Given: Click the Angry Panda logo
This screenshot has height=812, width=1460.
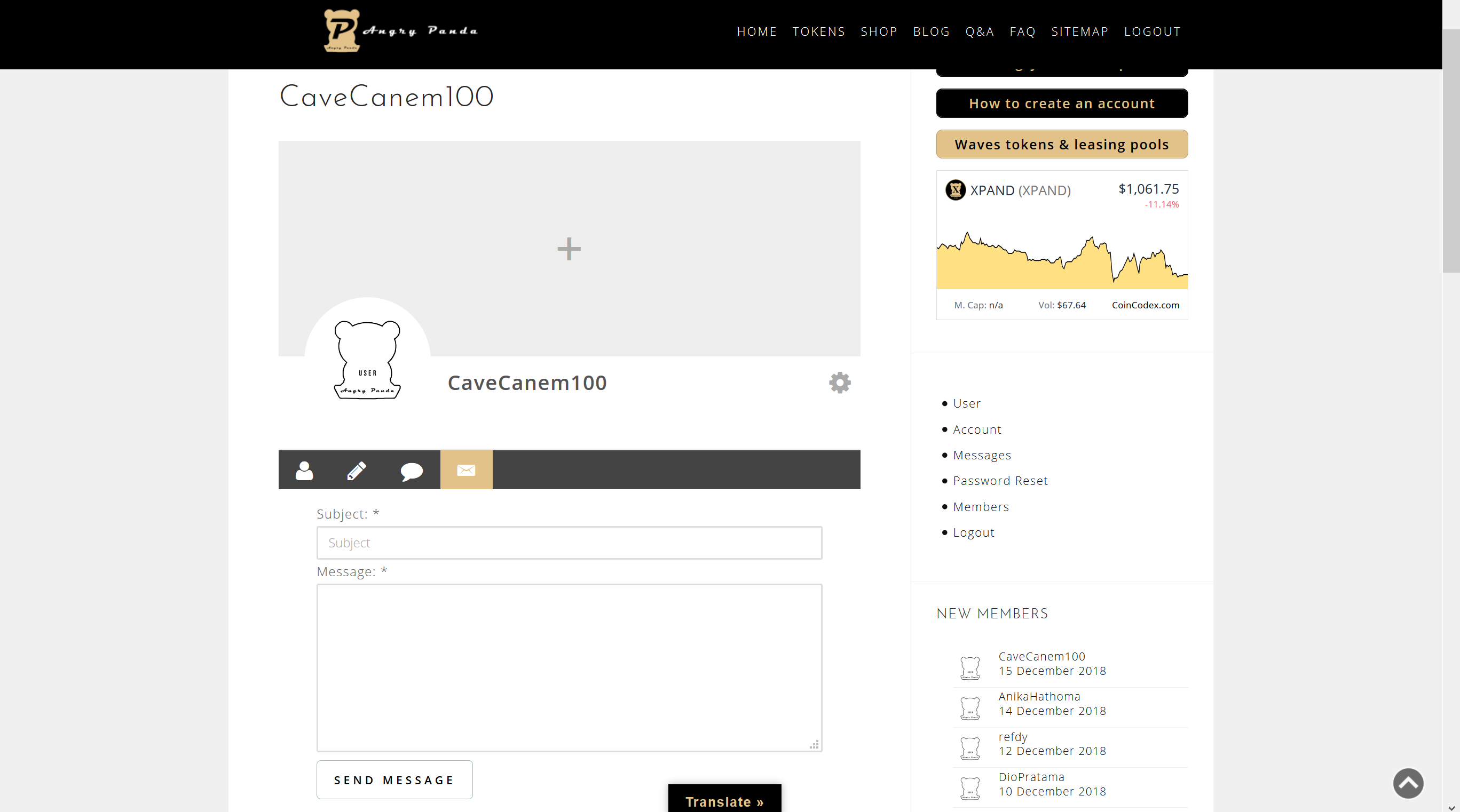Looking at the screenshot, I should pos(400,30).
